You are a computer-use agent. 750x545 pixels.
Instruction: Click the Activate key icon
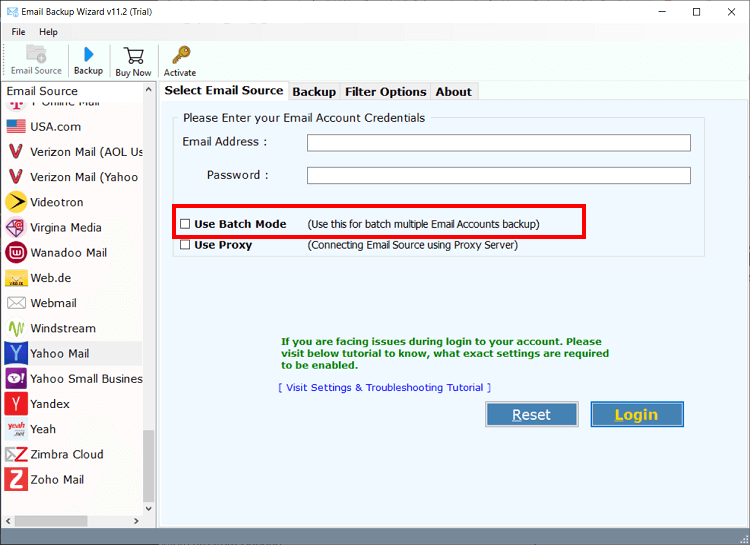click(181, 55)
